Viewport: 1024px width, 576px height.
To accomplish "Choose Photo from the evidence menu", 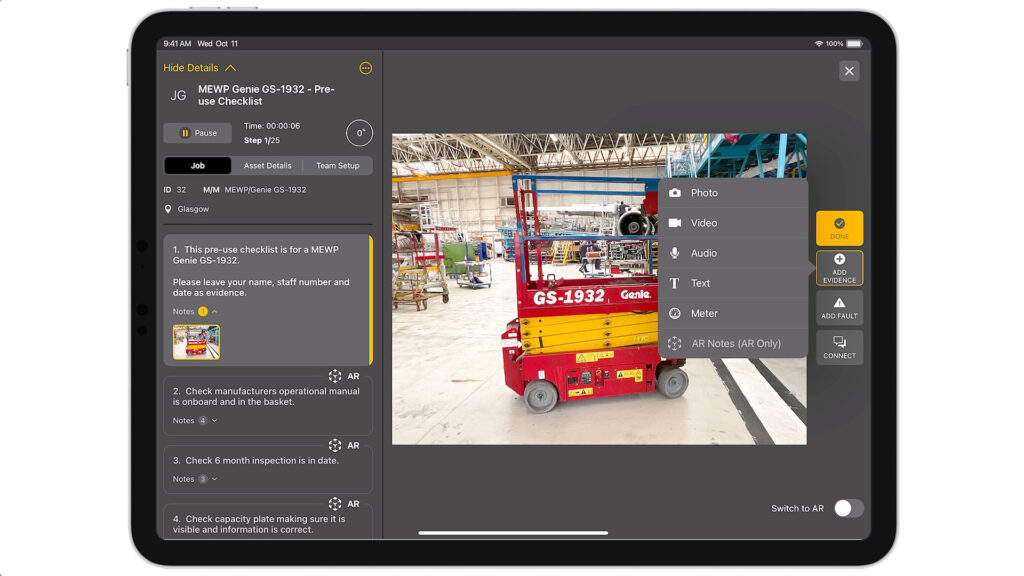I will [x=733, y=193].
